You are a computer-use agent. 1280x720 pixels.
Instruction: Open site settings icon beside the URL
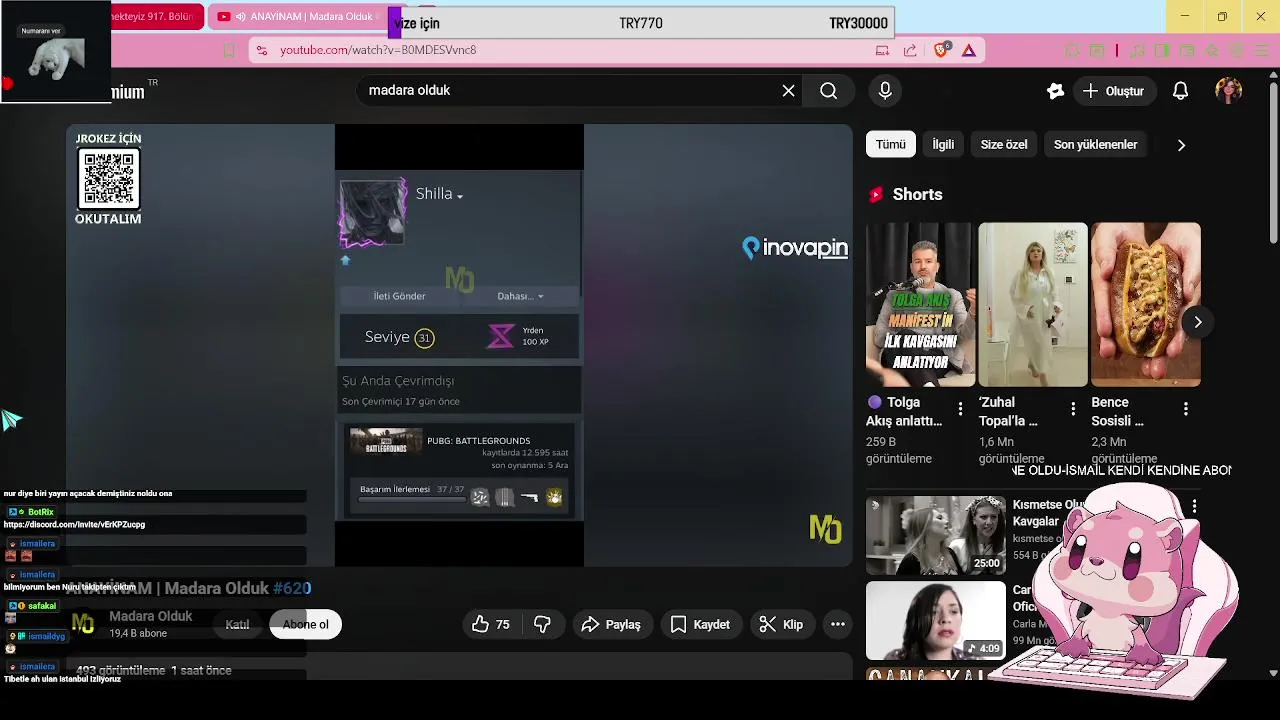click(261, 50)
